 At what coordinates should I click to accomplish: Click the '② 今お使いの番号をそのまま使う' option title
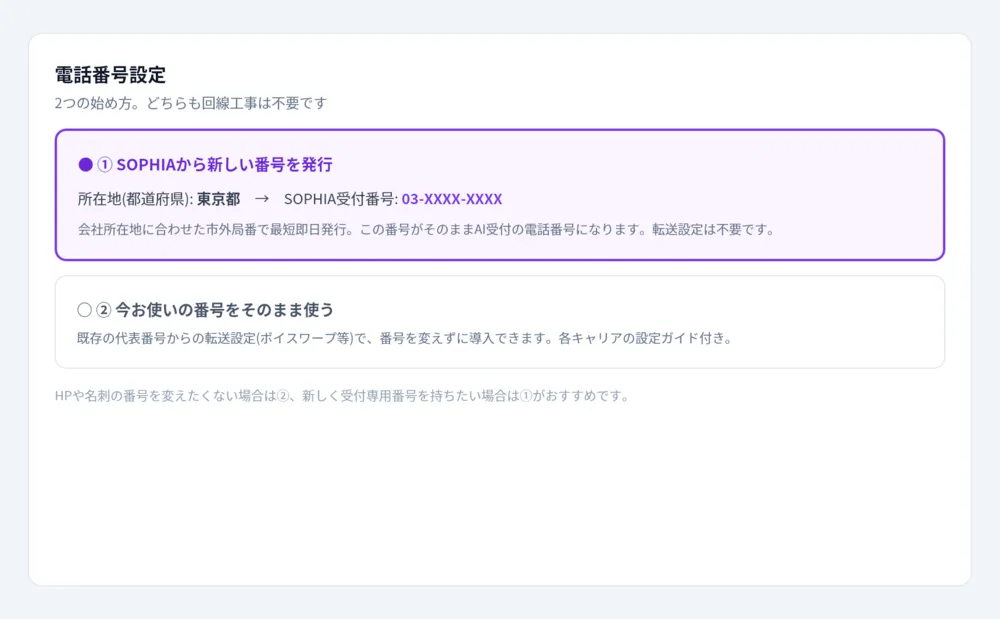pos(215,310)
